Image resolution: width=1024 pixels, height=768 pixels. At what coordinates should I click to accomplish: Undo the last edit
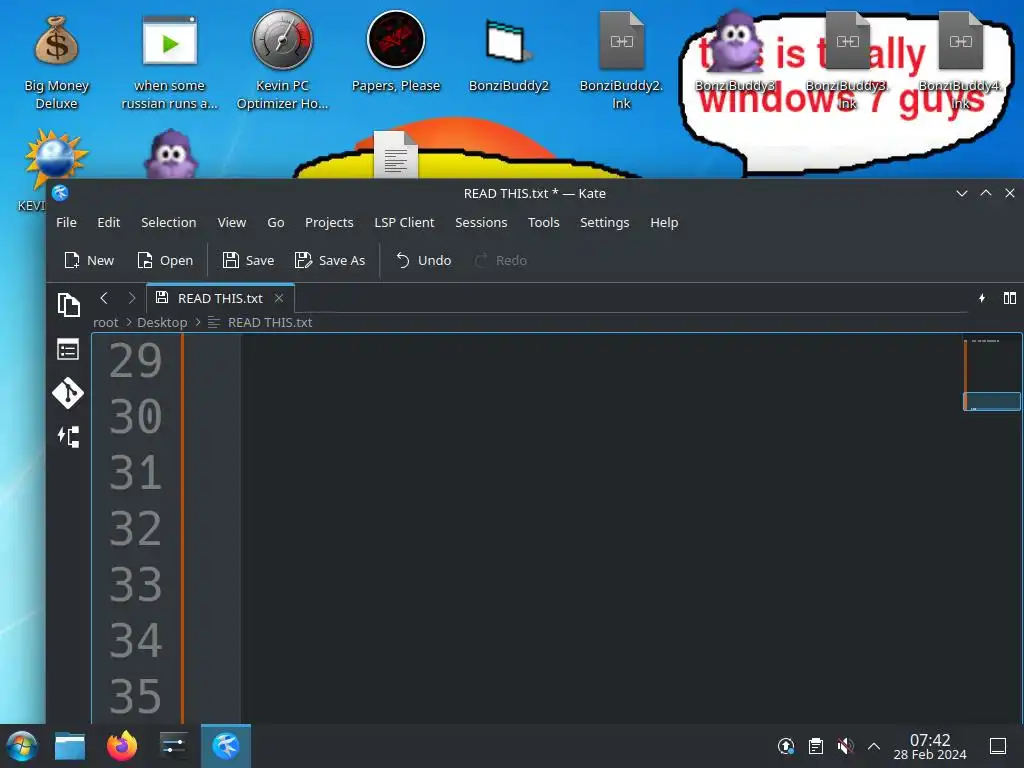click(423, 261)
